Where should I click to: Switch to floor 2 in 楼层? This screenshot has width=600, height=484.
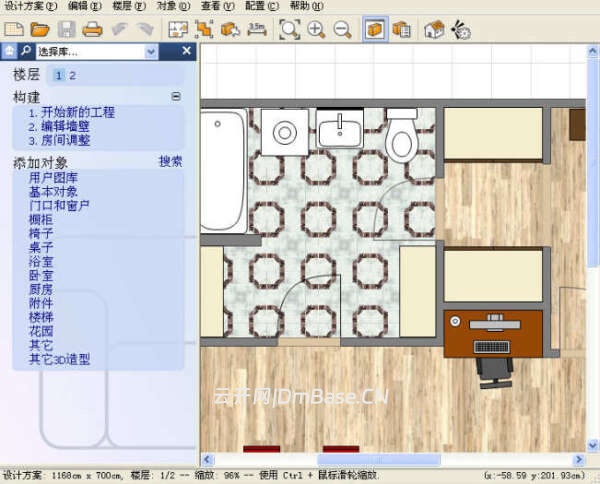tap(72, 75)
